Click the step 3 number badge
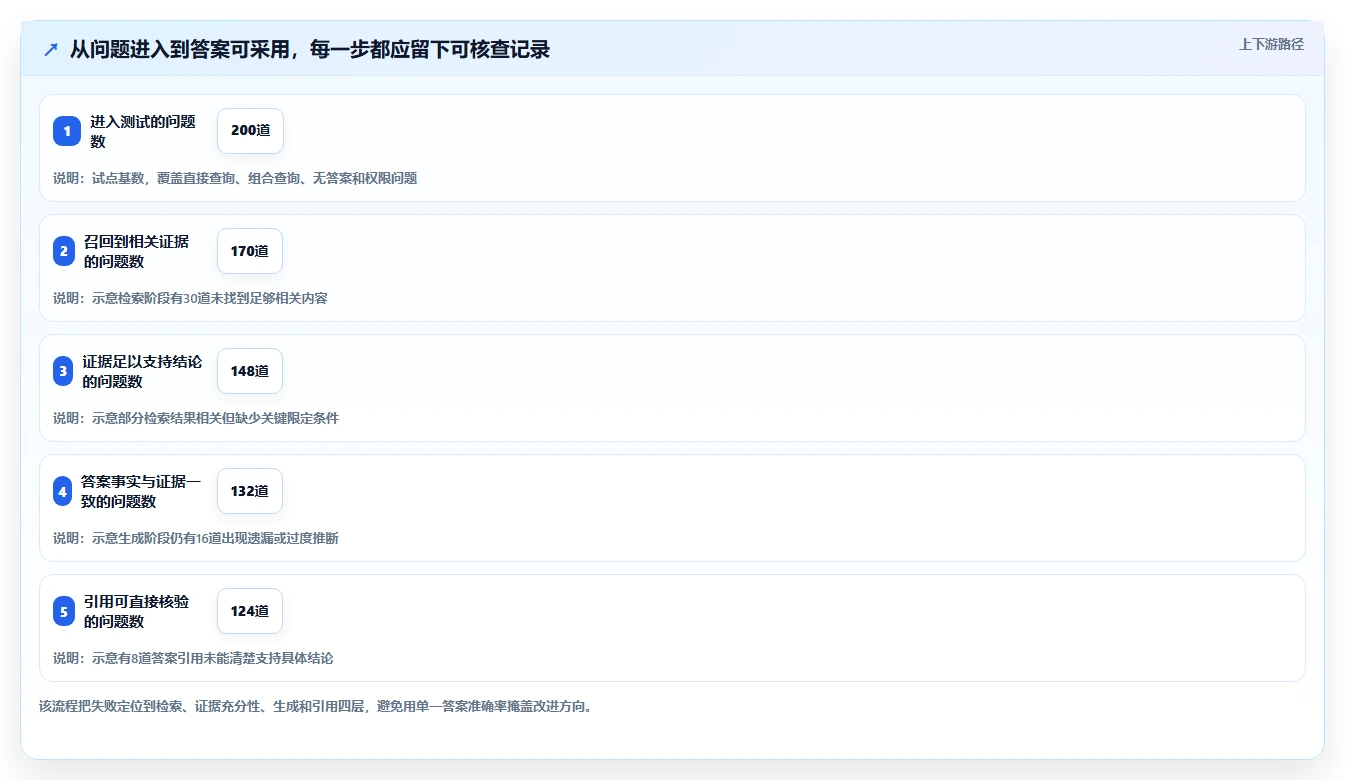 [x=63, y=371]
